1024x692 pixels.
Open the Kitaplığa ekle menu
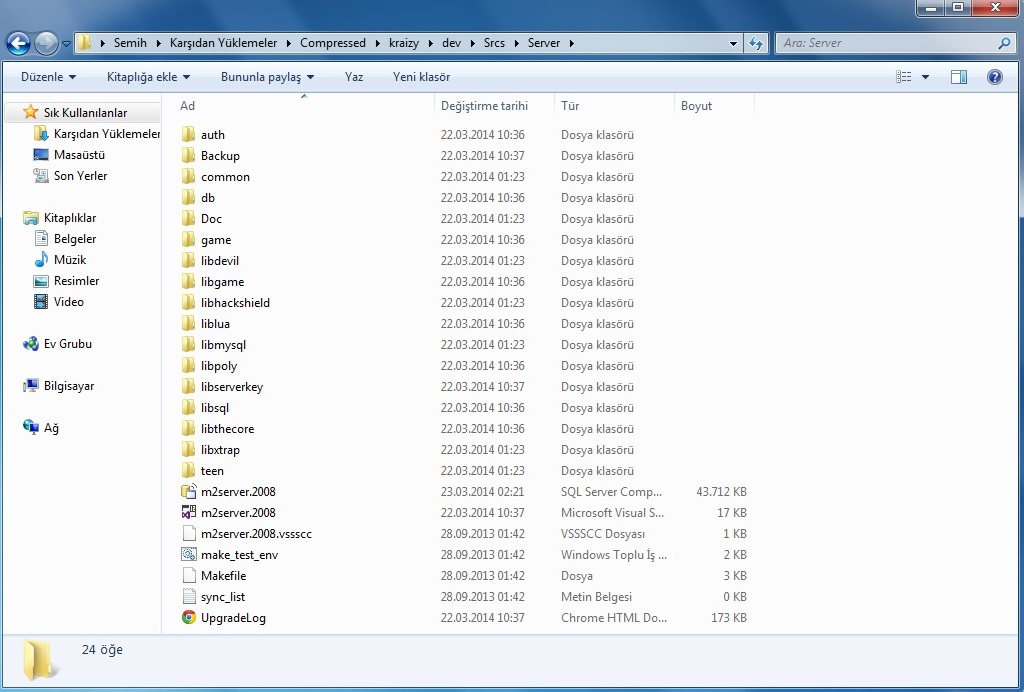tap(148, 77)
